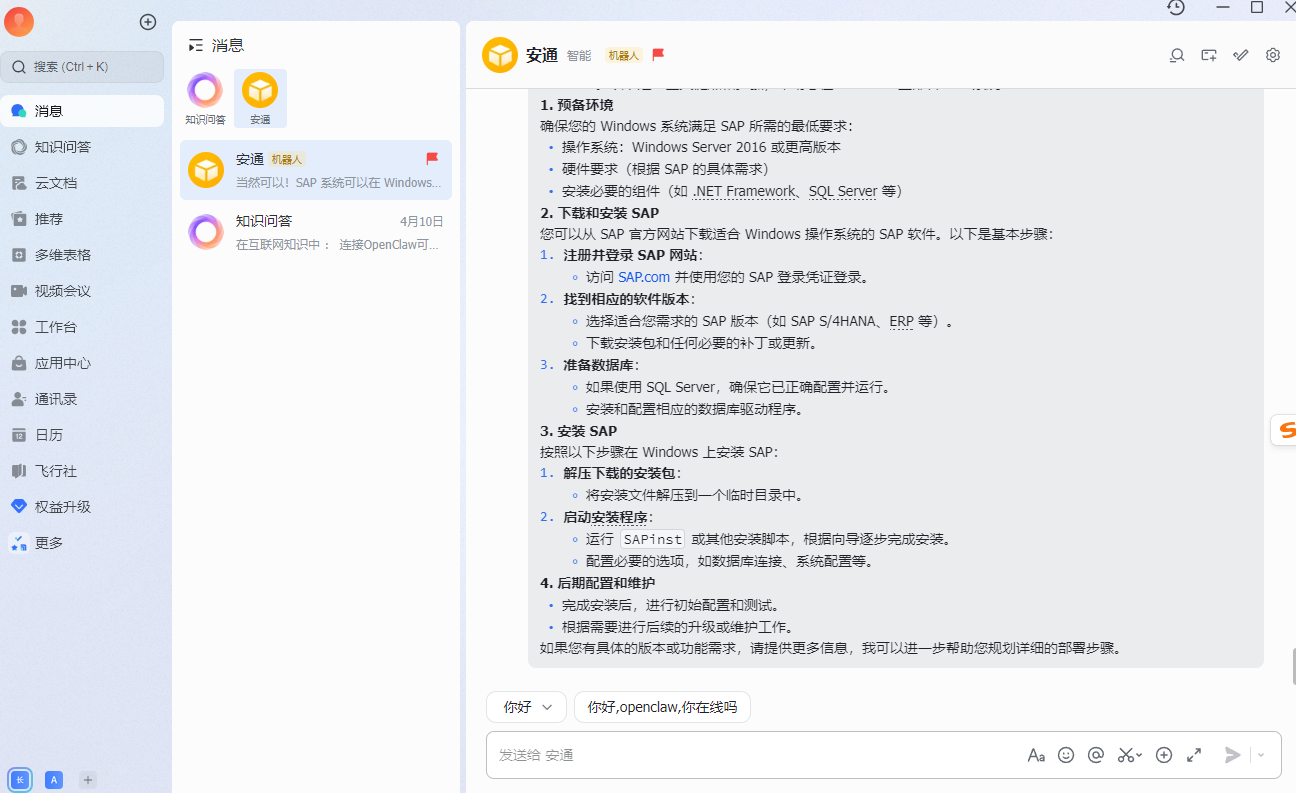The image size is (1296, 793).
Task: Open chat settings via the gear icon
Action: tap(1273, 55)
